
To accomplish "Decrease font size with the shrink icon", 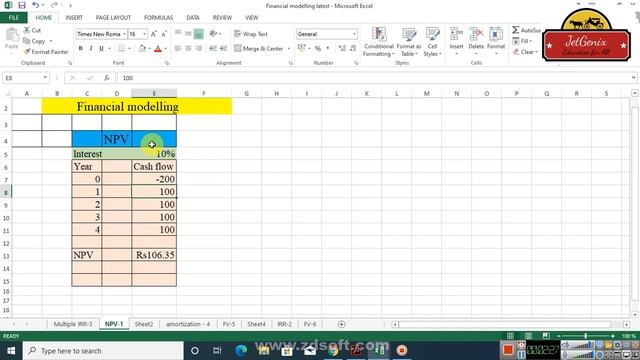I will point(164,34).
